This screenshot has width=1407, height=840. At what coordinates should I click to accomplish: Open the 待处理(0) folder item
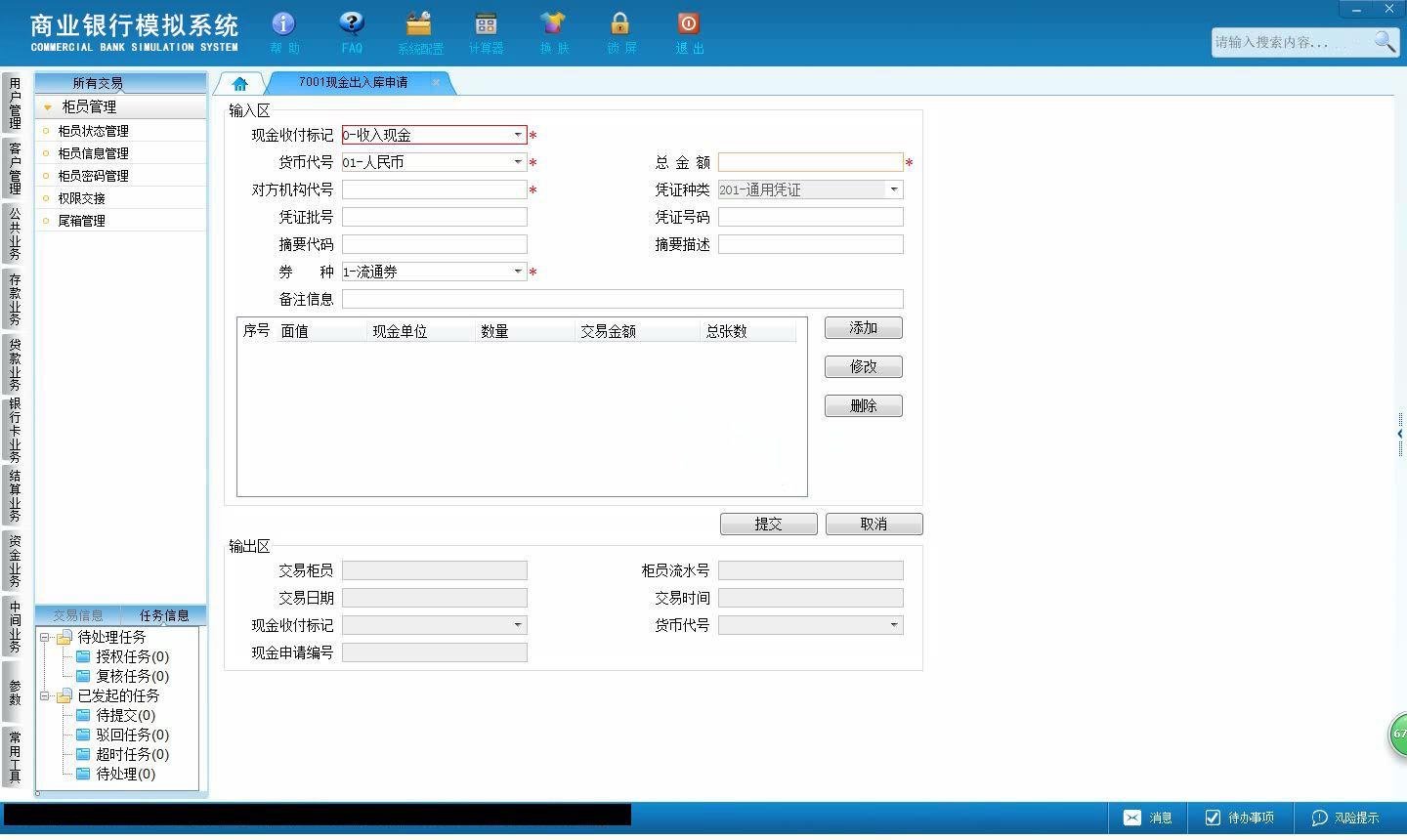[x=115, y=774]
